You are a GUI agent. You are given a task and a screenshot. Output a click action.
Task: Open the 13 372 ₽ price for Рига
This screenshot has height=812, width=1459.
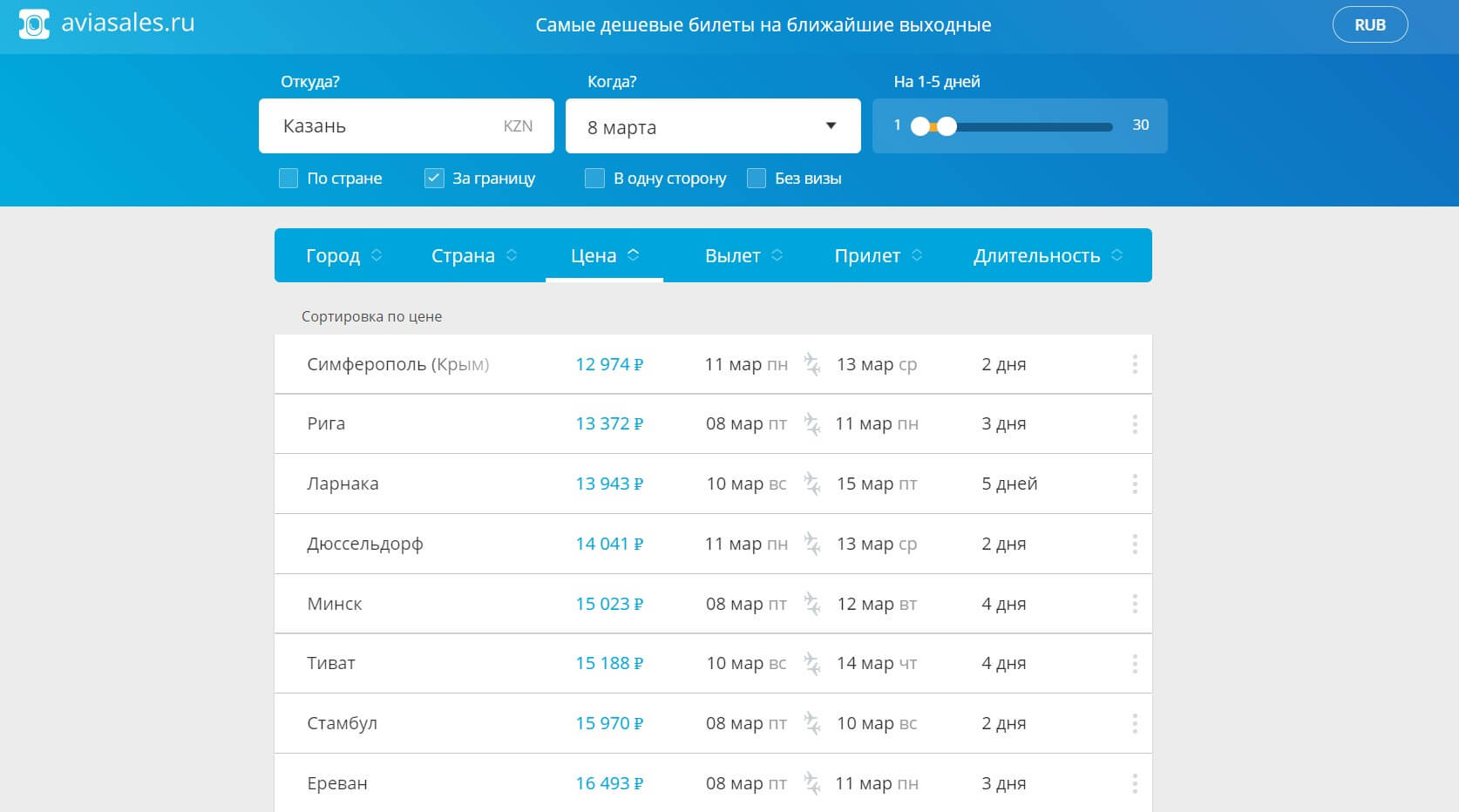pyautogui.click(x=608, y=424)
